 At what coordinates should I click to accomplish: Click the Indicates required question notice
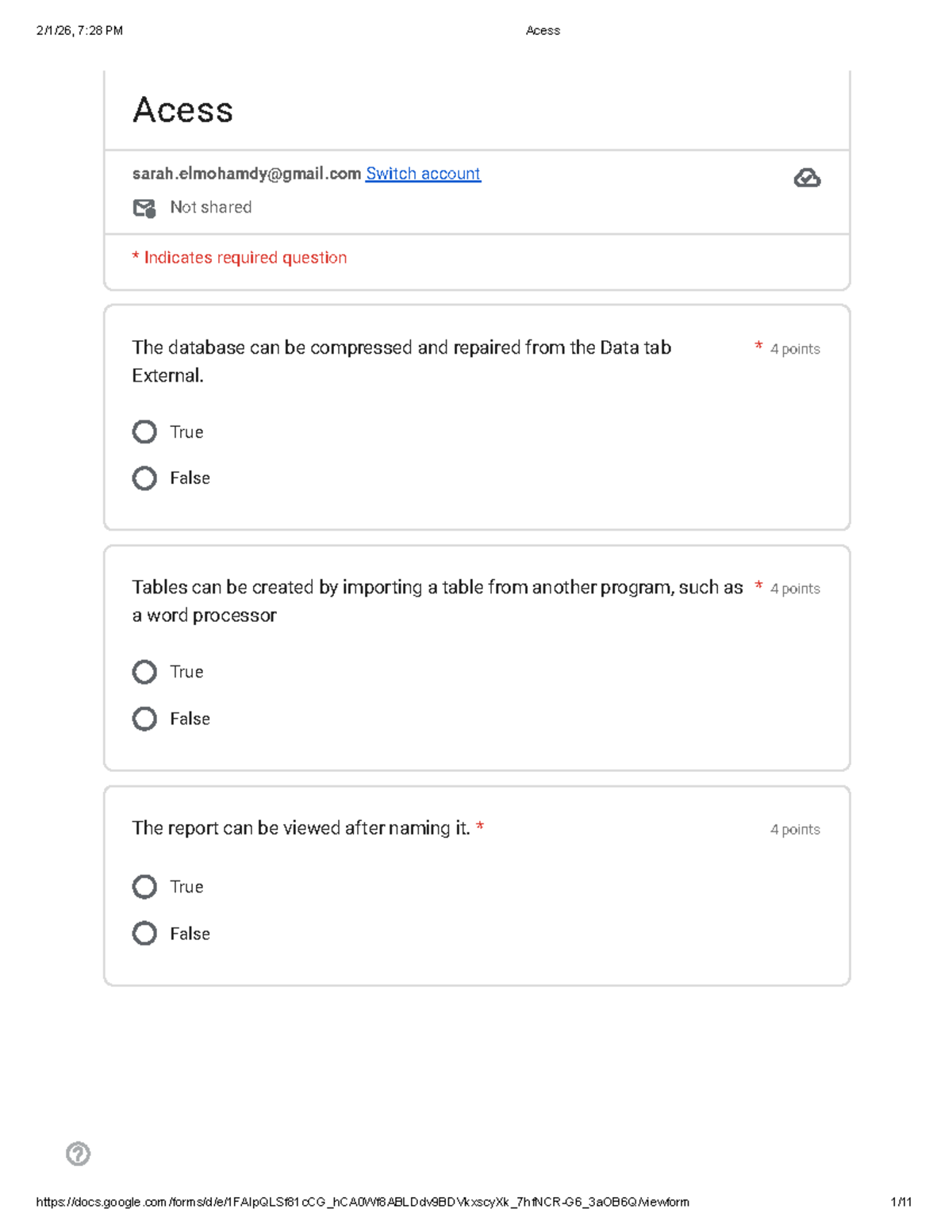(240, 258)
